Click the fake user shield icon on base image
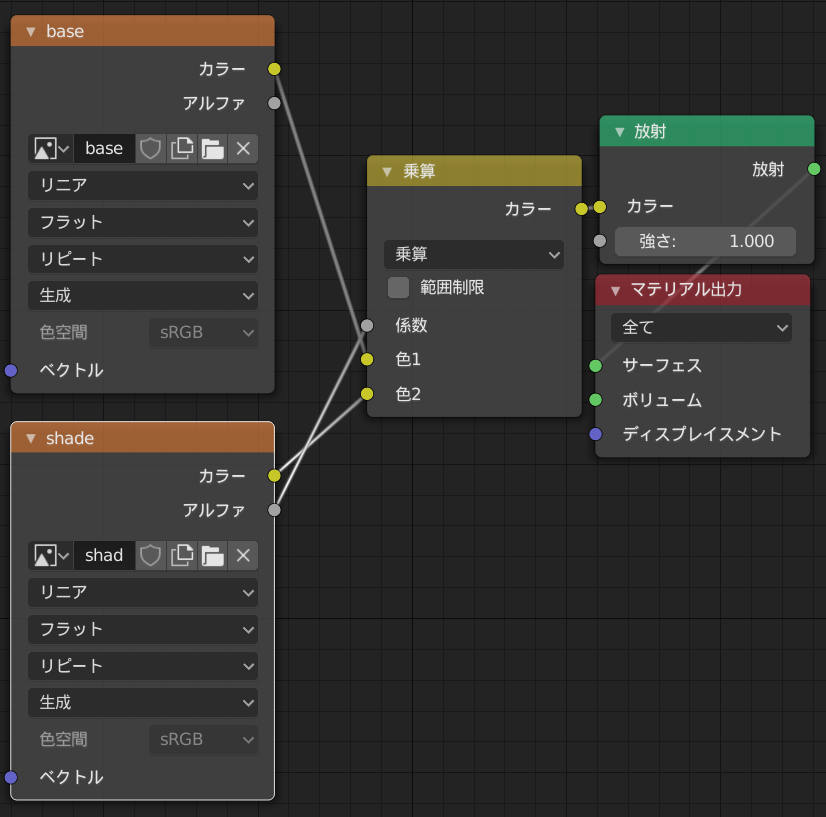 (x=150, y=149)
